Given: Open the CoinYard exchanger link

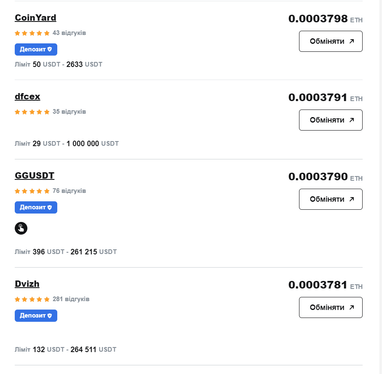Looking at the screenshot, I should tap(35, 18).
